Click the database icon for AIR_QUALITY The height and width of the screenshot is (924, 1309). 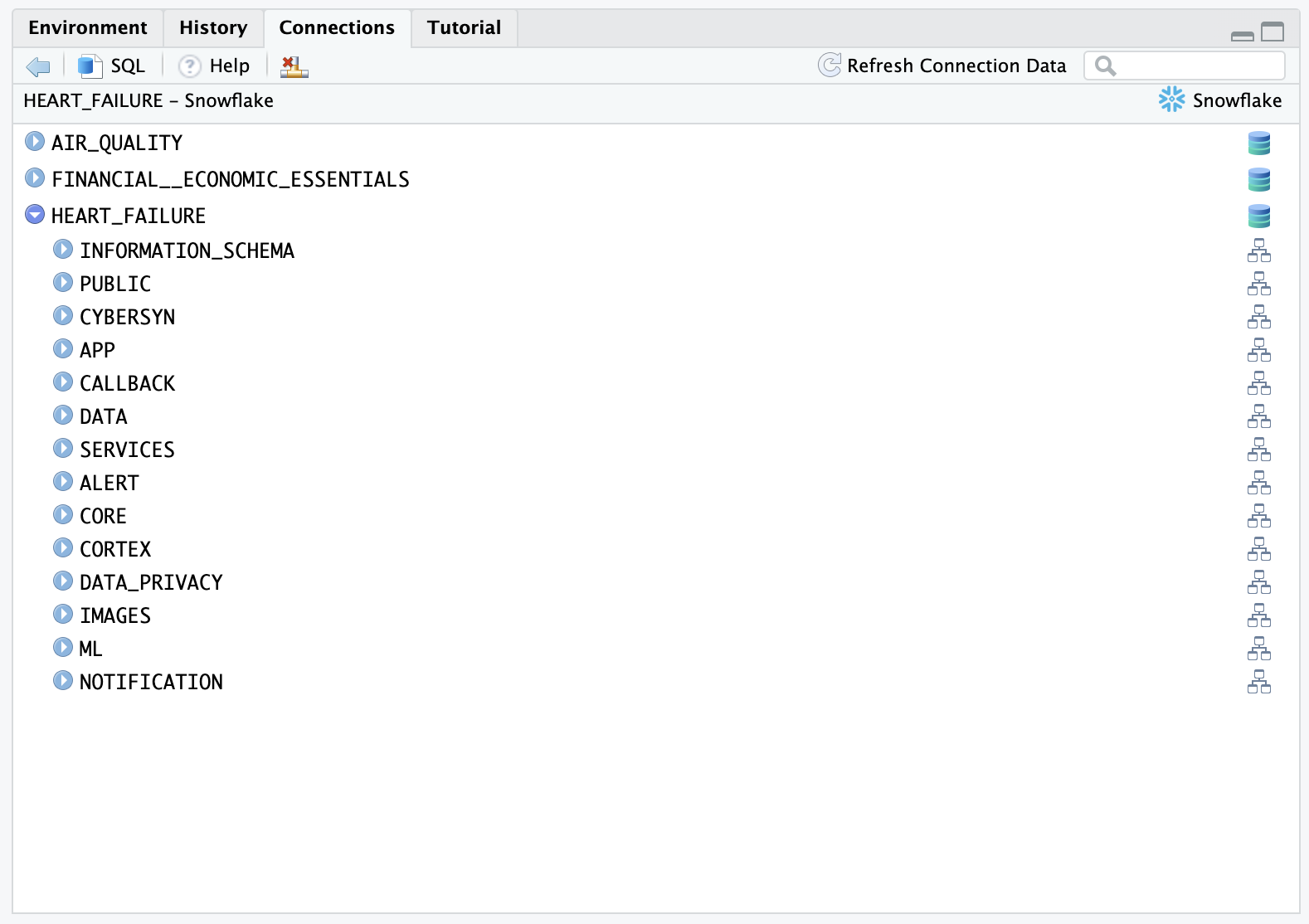click(x=1259, y=143)
